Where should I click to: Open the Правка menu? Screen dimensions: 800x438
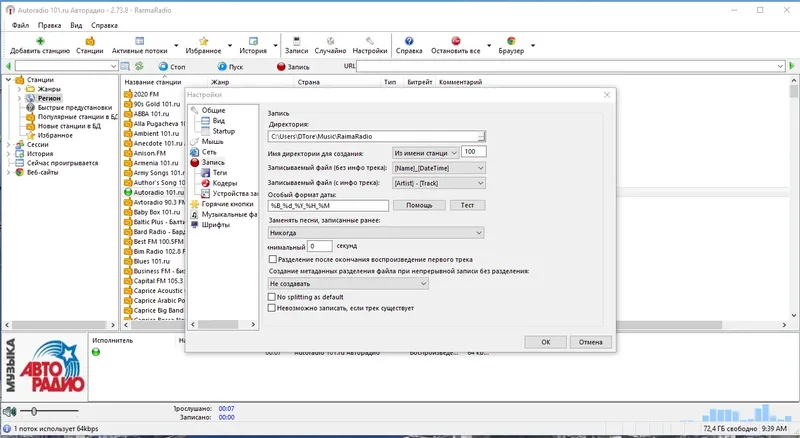(x=49, y=25)
